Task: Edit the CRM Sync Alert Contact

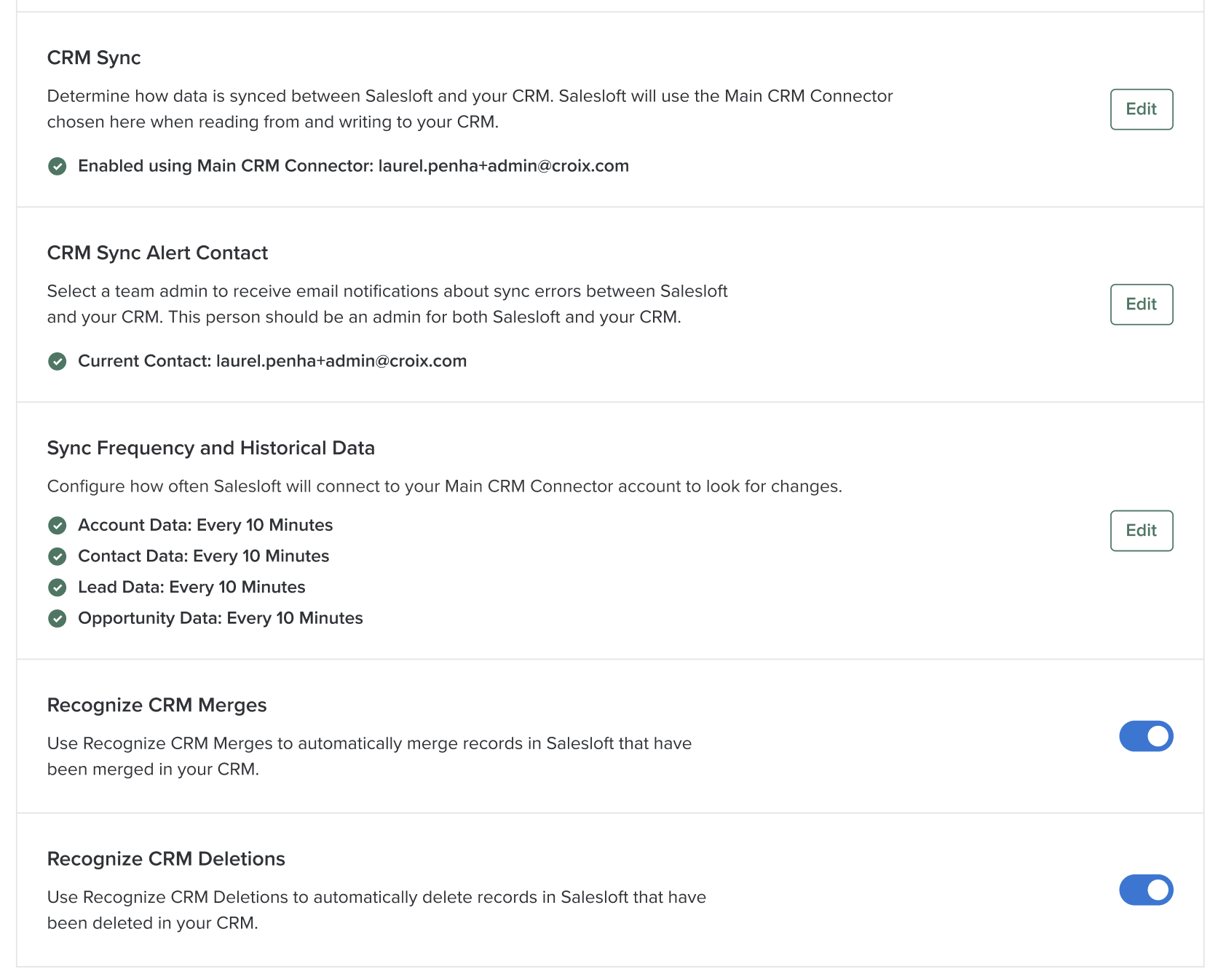Action: (x=1141, y=304)
